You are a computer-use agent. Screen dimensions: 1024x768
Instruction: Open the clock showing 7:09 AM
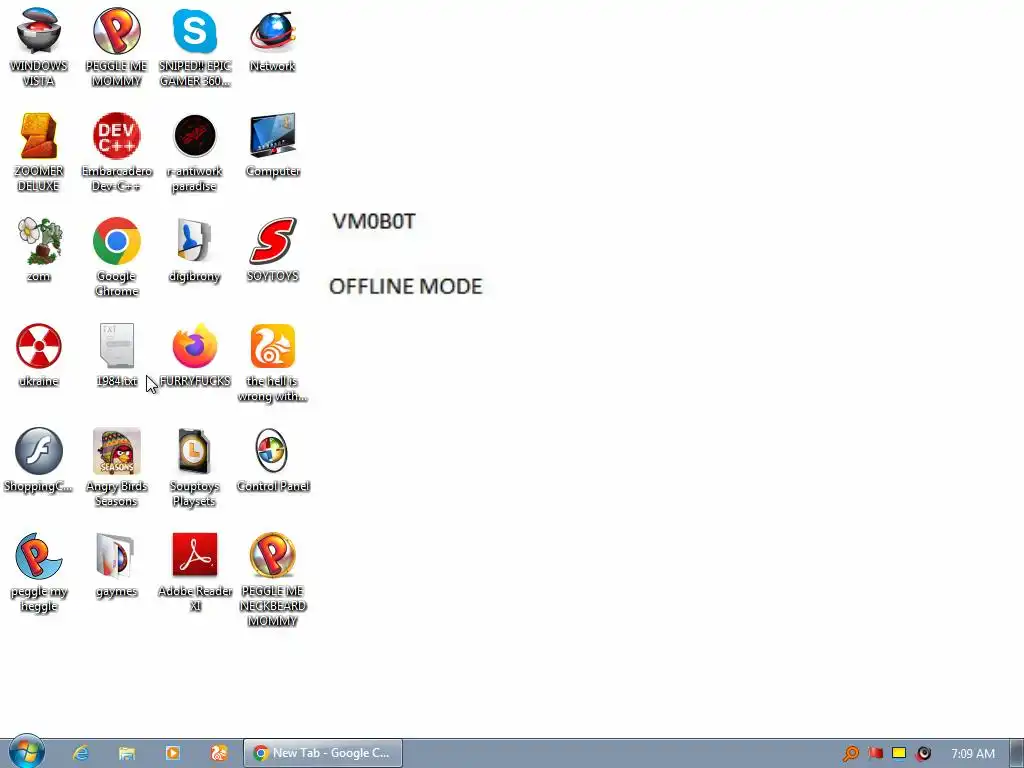click(973, 754)
